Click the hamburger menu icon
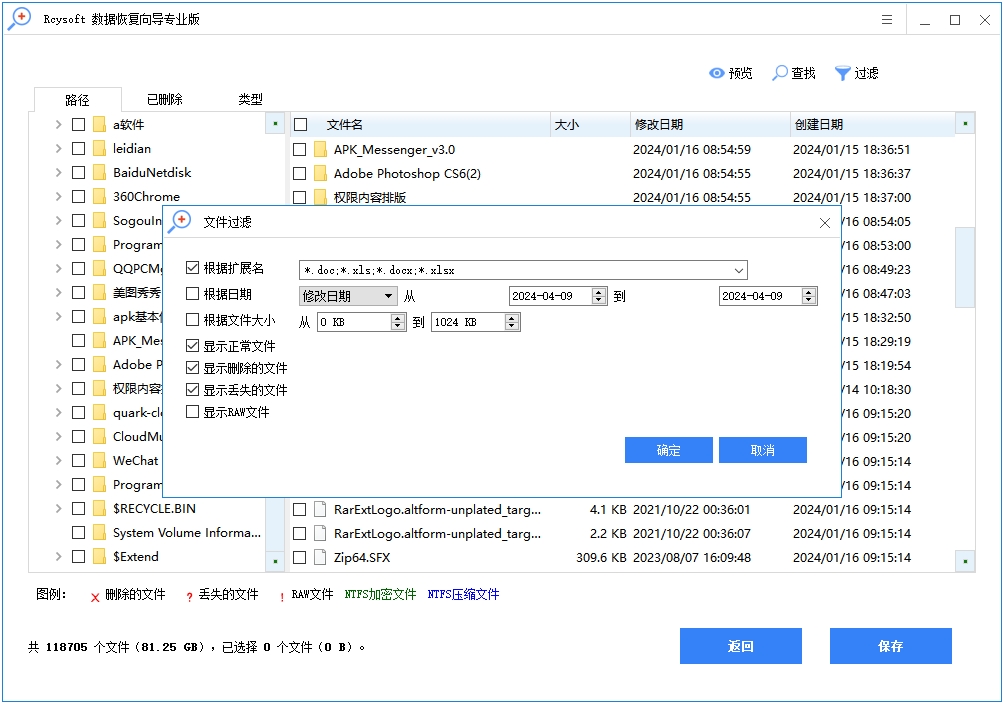Viewport: 1005px width, 704px height. click(886, 18)
